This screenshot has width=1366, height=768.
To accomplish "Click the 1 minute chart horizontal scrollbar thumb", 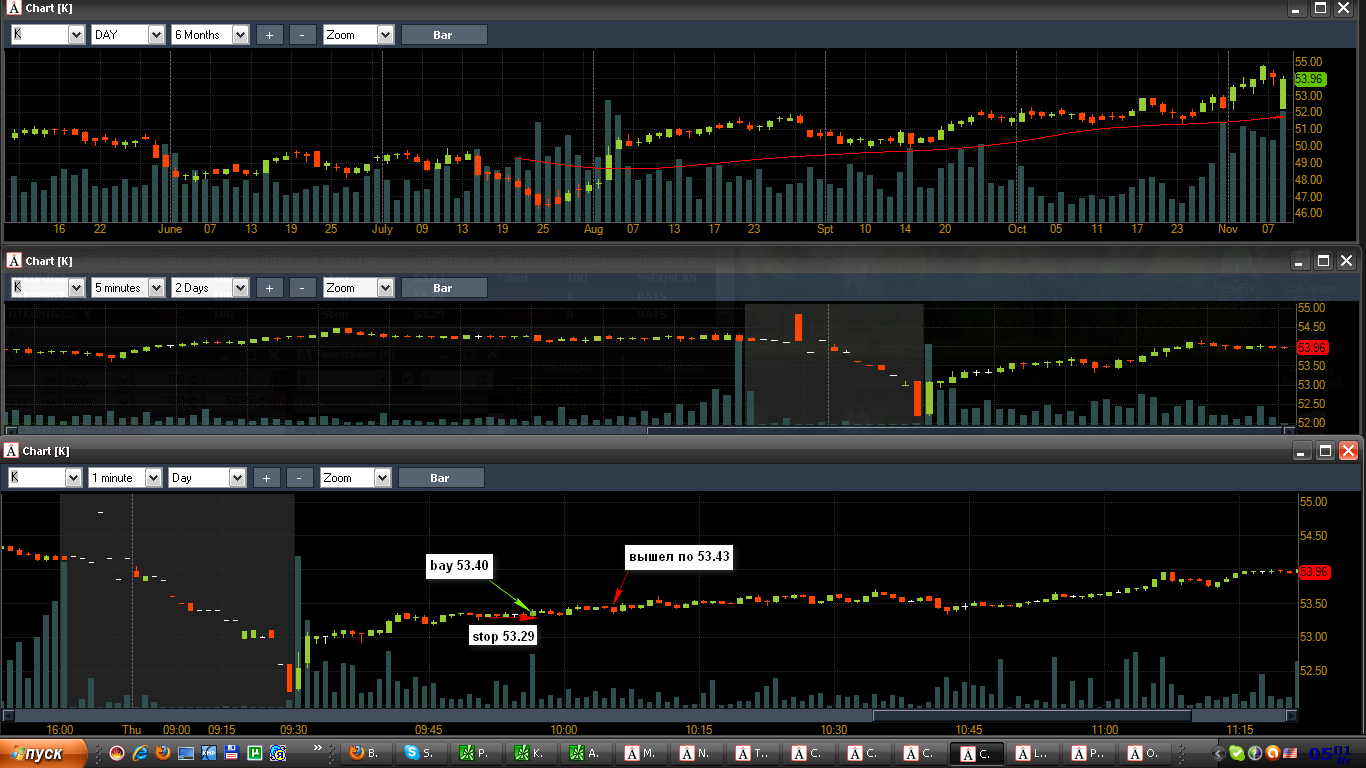I will [1032, 715].
